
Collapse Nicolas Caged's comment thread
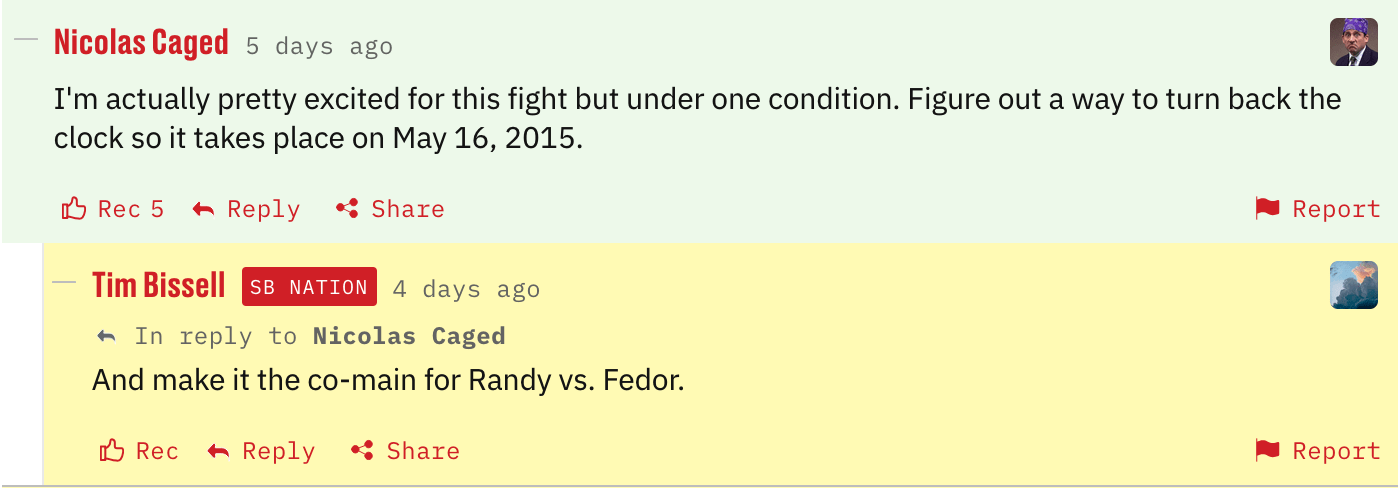pos(27,40)
